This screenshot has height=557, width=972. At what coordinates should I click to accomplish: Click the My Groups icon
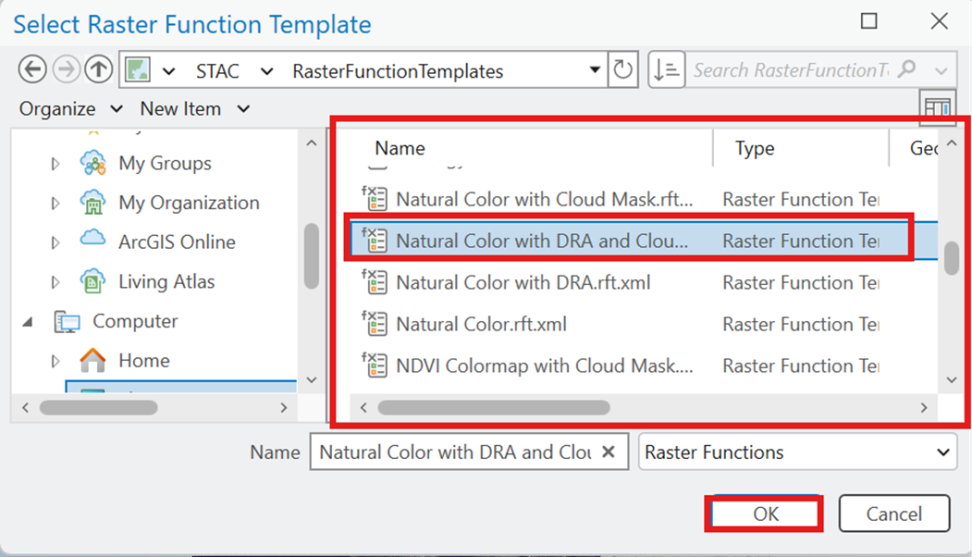(x=93, y=163)
